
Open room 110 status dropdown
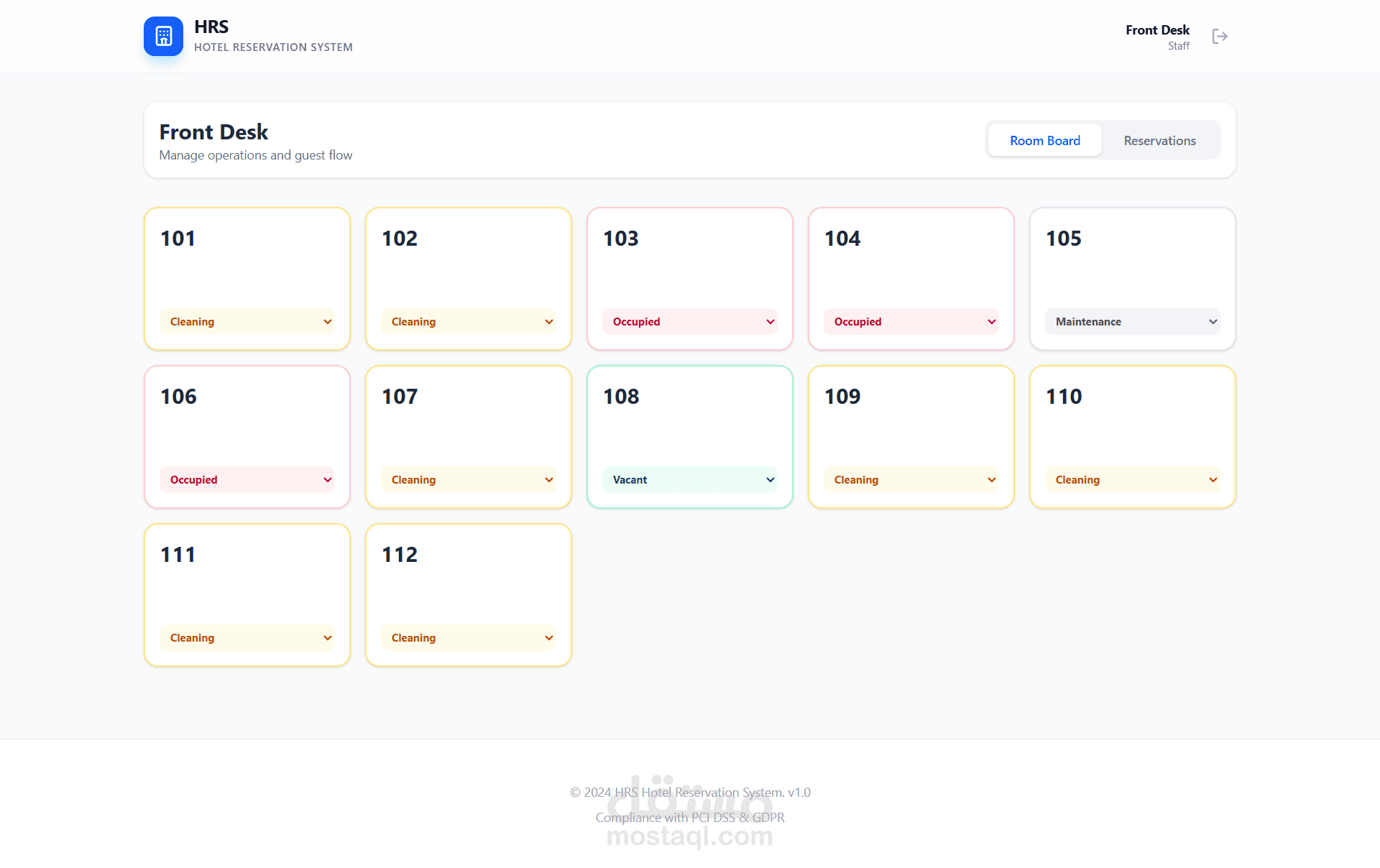point(1132,480)
